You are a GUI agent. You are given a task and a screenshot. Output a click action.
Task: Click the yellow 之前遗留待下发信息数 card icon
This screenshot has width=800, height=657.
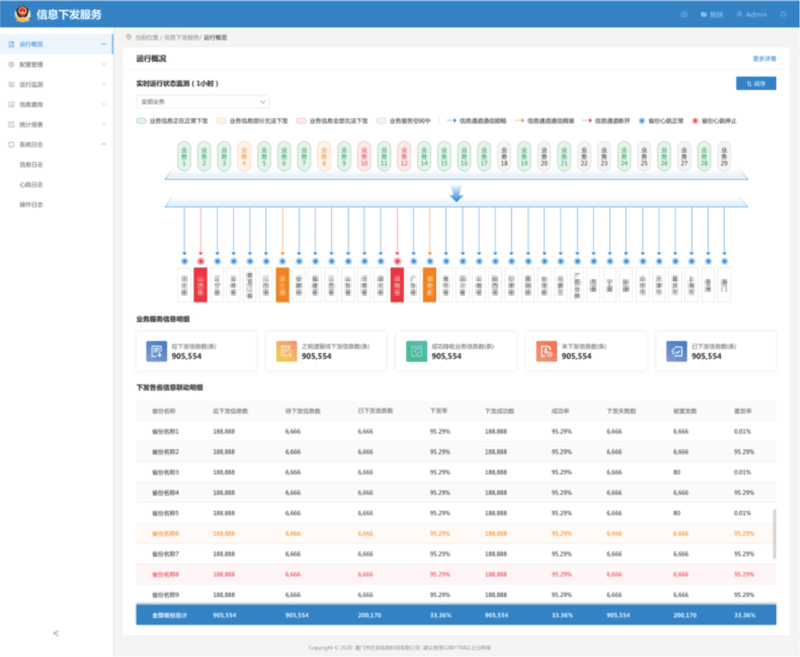tap(285, 351)
